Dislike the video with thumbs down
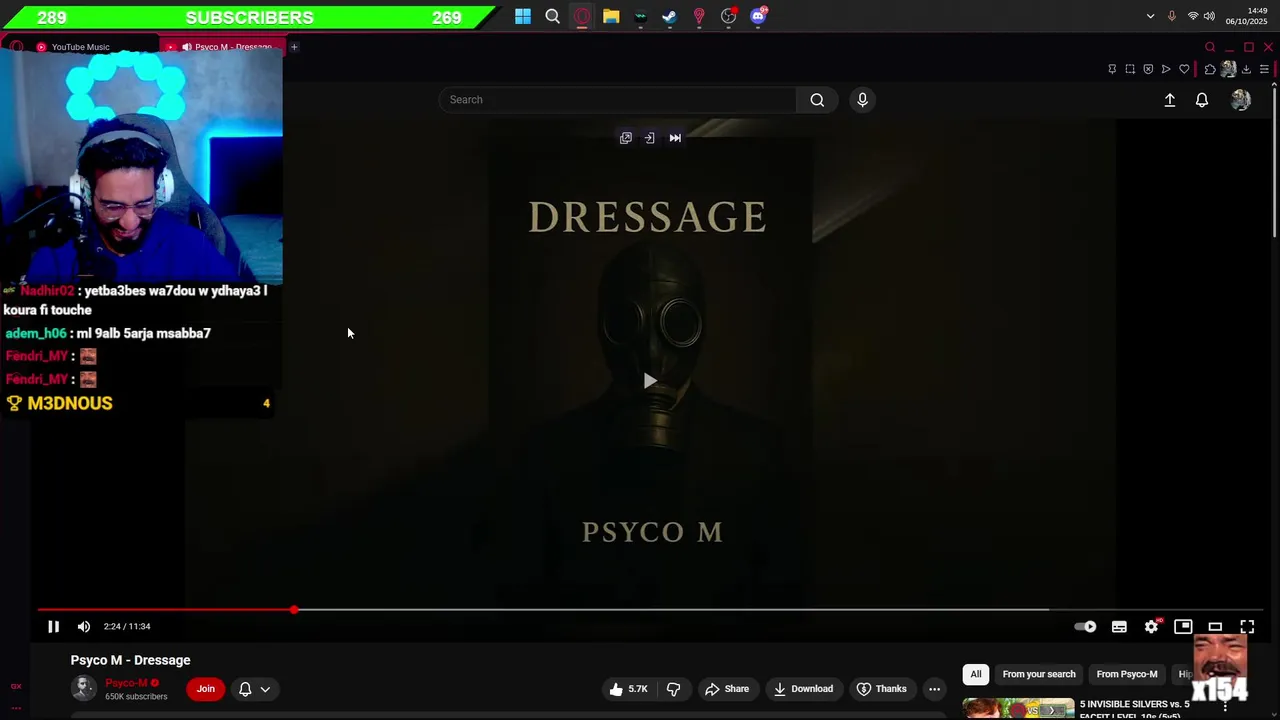1280x720 pixels. click(673, 688)
